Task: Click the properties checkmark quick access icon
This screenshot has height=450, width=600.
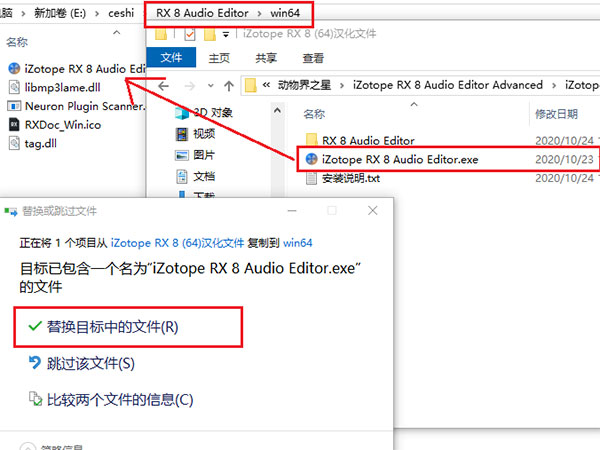Action: click(x=190, y=34)
